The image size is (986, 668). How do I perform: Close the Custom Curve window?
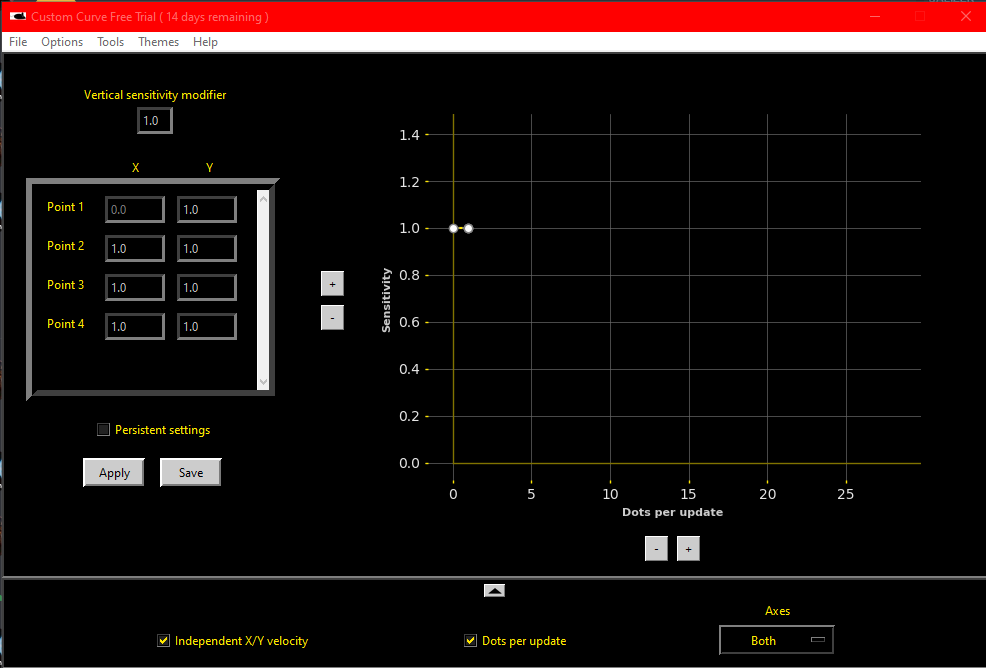tap(966, 16)
